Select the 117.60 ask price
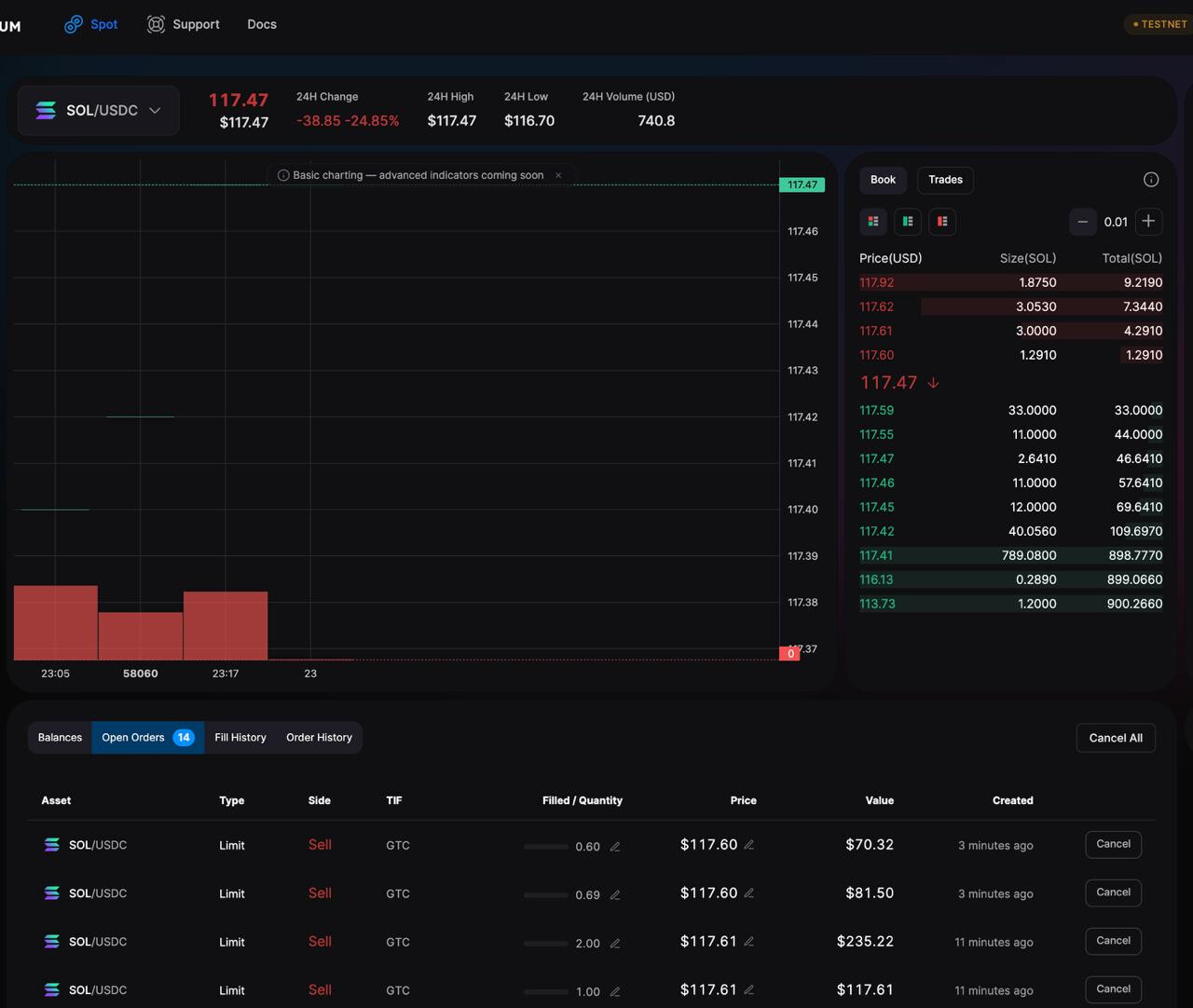1193x1008 pixels. point(876,355)
